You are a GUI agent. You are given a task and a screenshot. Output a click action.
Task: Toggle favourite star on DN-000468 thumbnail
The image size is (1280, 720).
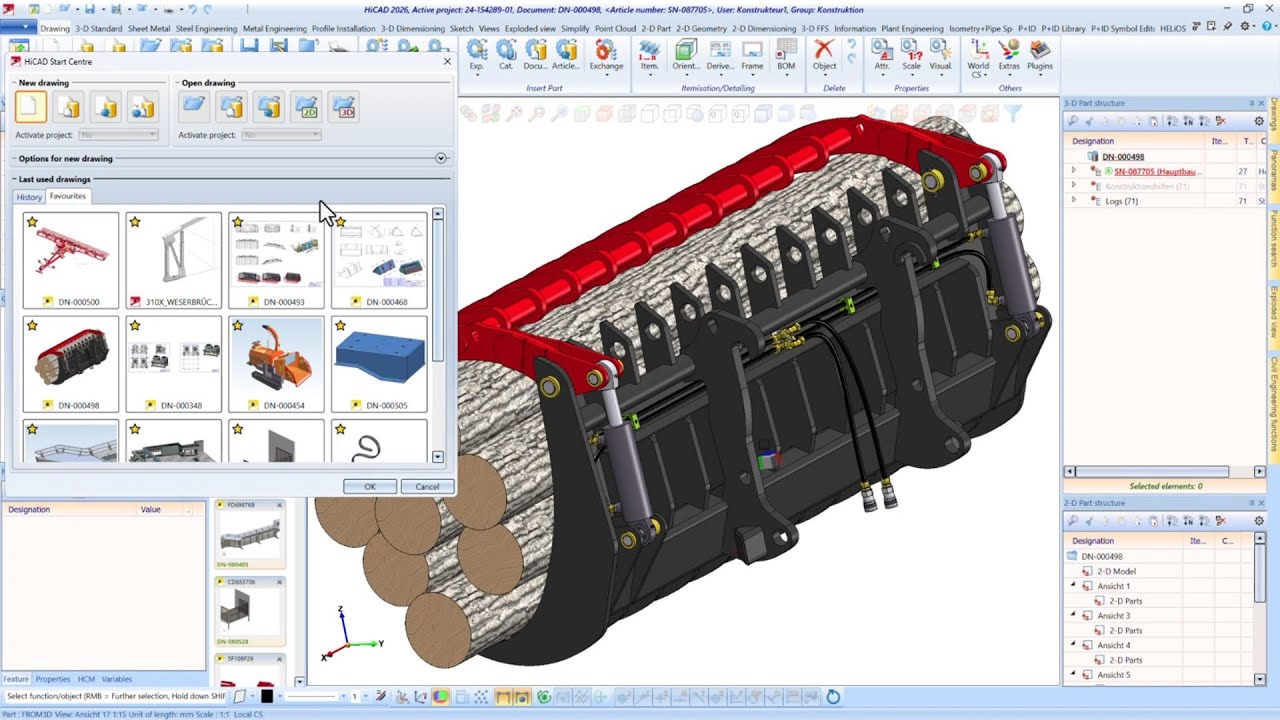pyautogui.click(x=340, y=222)
